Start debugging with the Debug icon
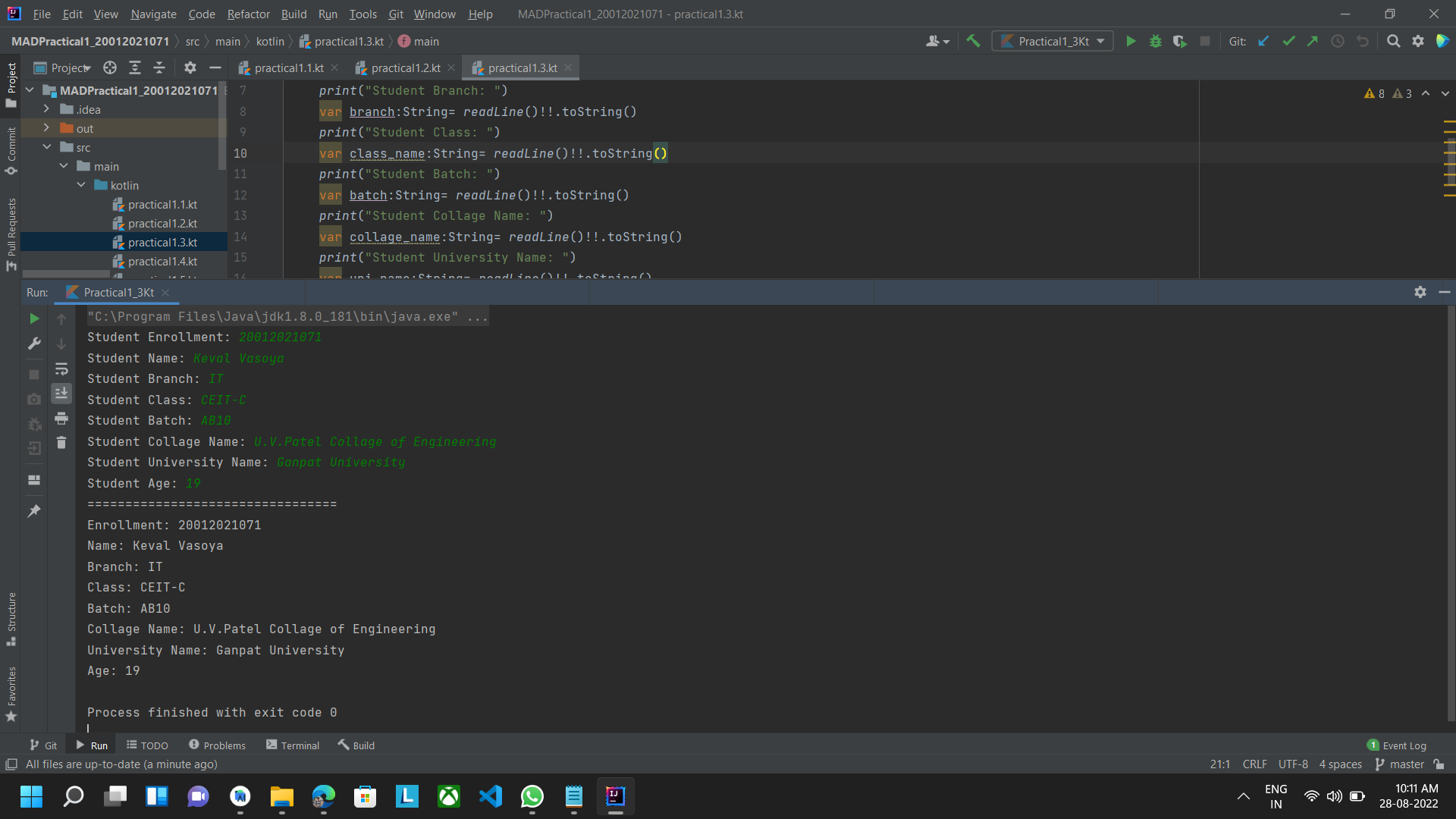Image resolution: width=1456 pixels, height=819 pixels. [x=1155, y=41]
